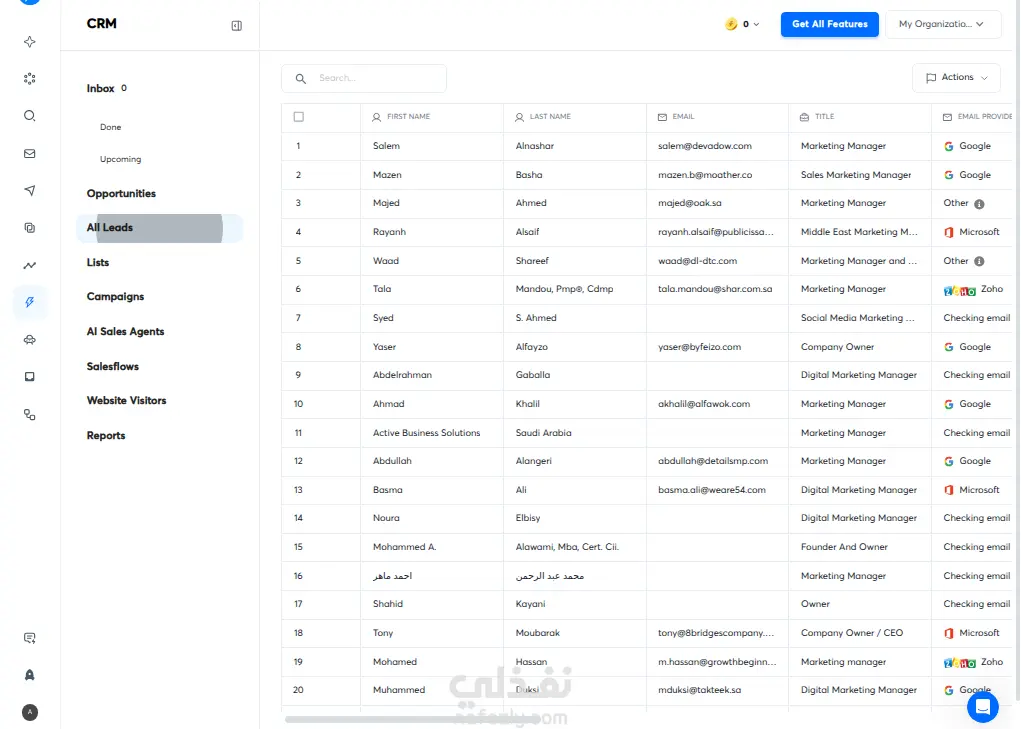Click title Social Media Marketing in Syed row
Image resolution: width=1021 pixels, height=729 pixels.
point(858,318)
